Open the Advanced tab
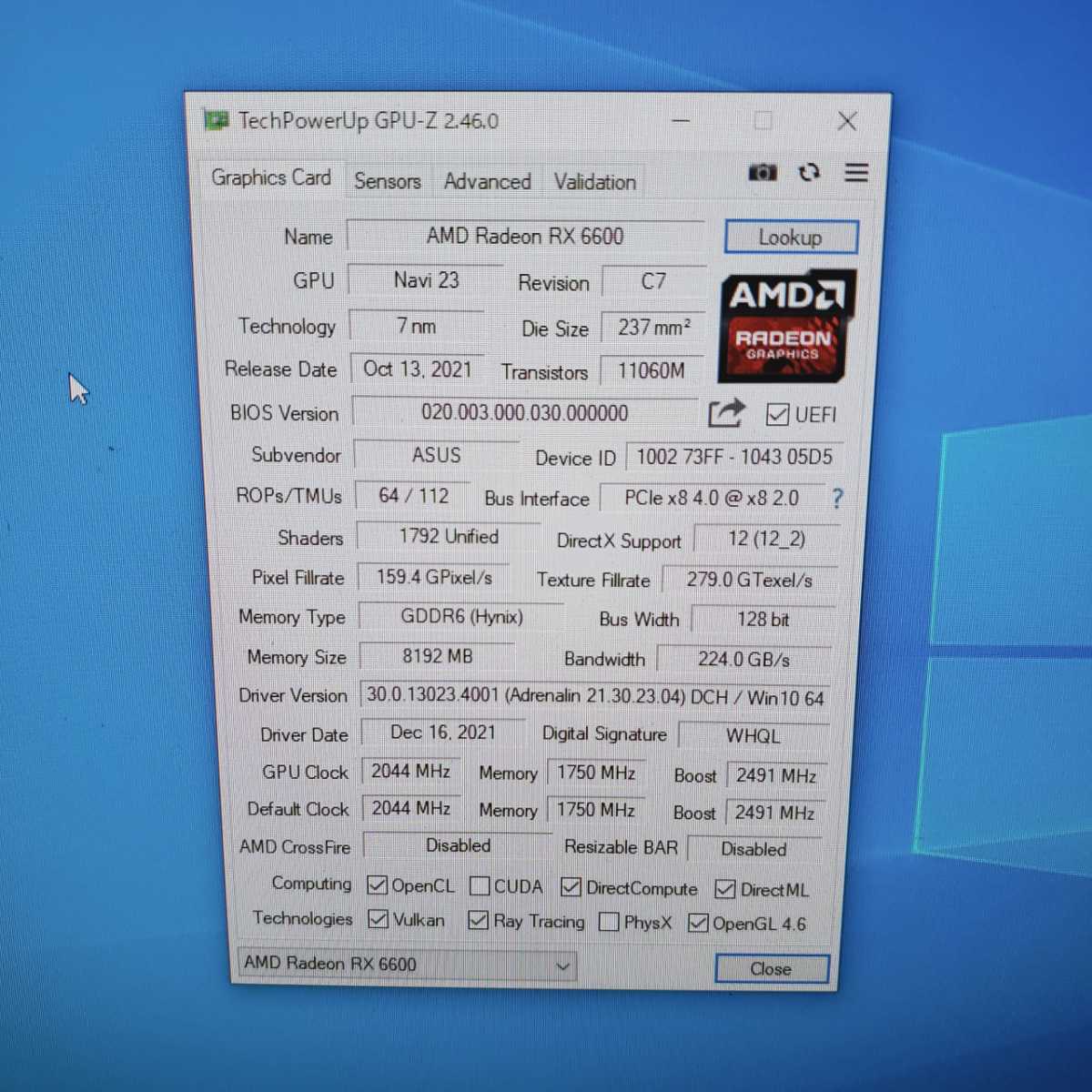Viewport: 1092px width, 1092px height. [x=488, y=182]
